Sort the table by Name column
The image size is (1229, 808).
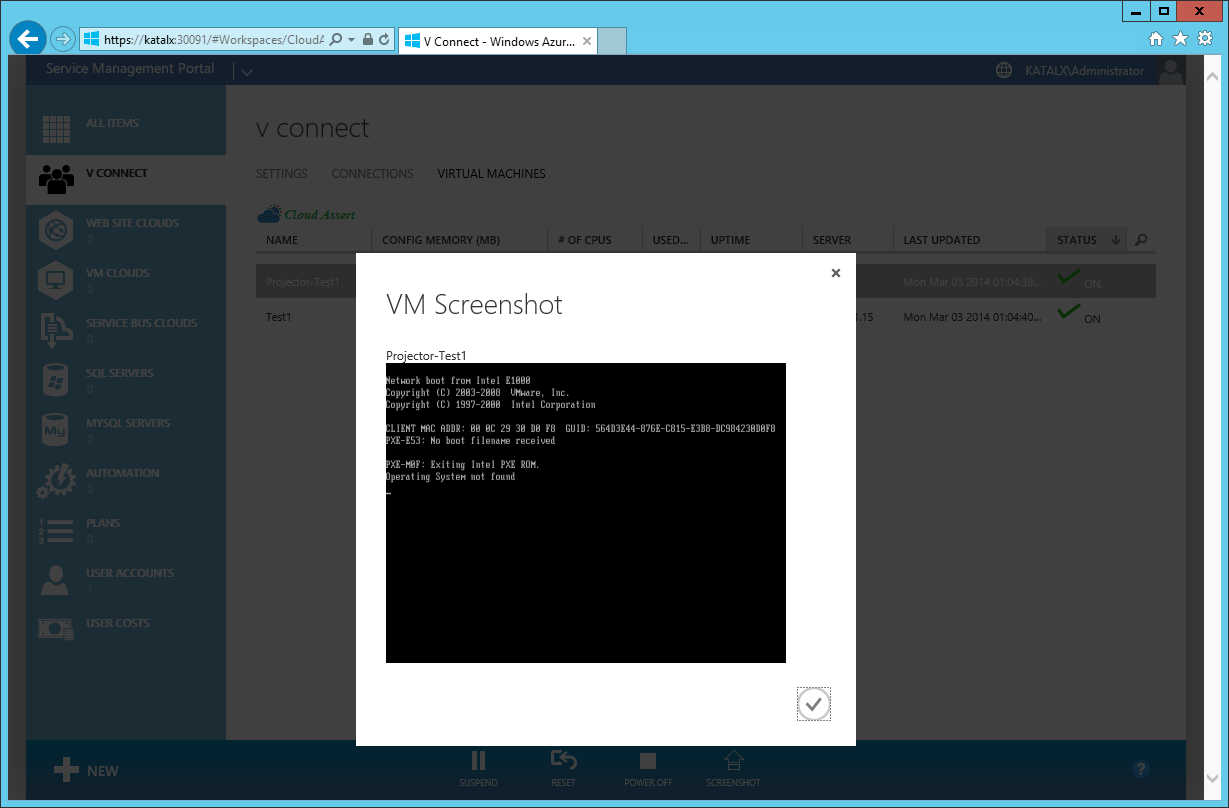coord(314,240)
